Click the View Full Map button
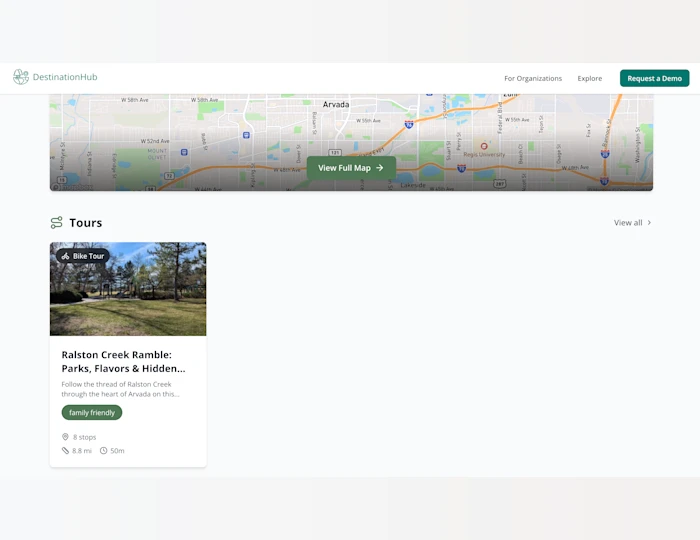 point(351,168)
